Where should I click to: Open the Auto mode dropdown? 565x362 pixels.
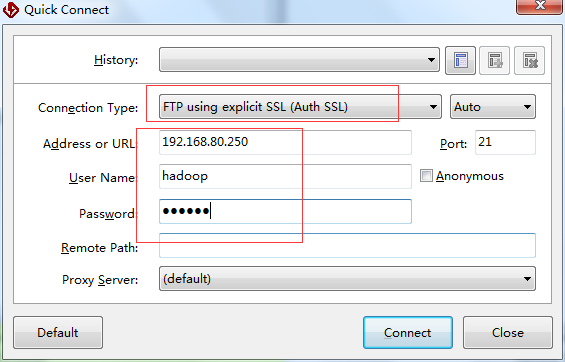(x=493, y=107)
